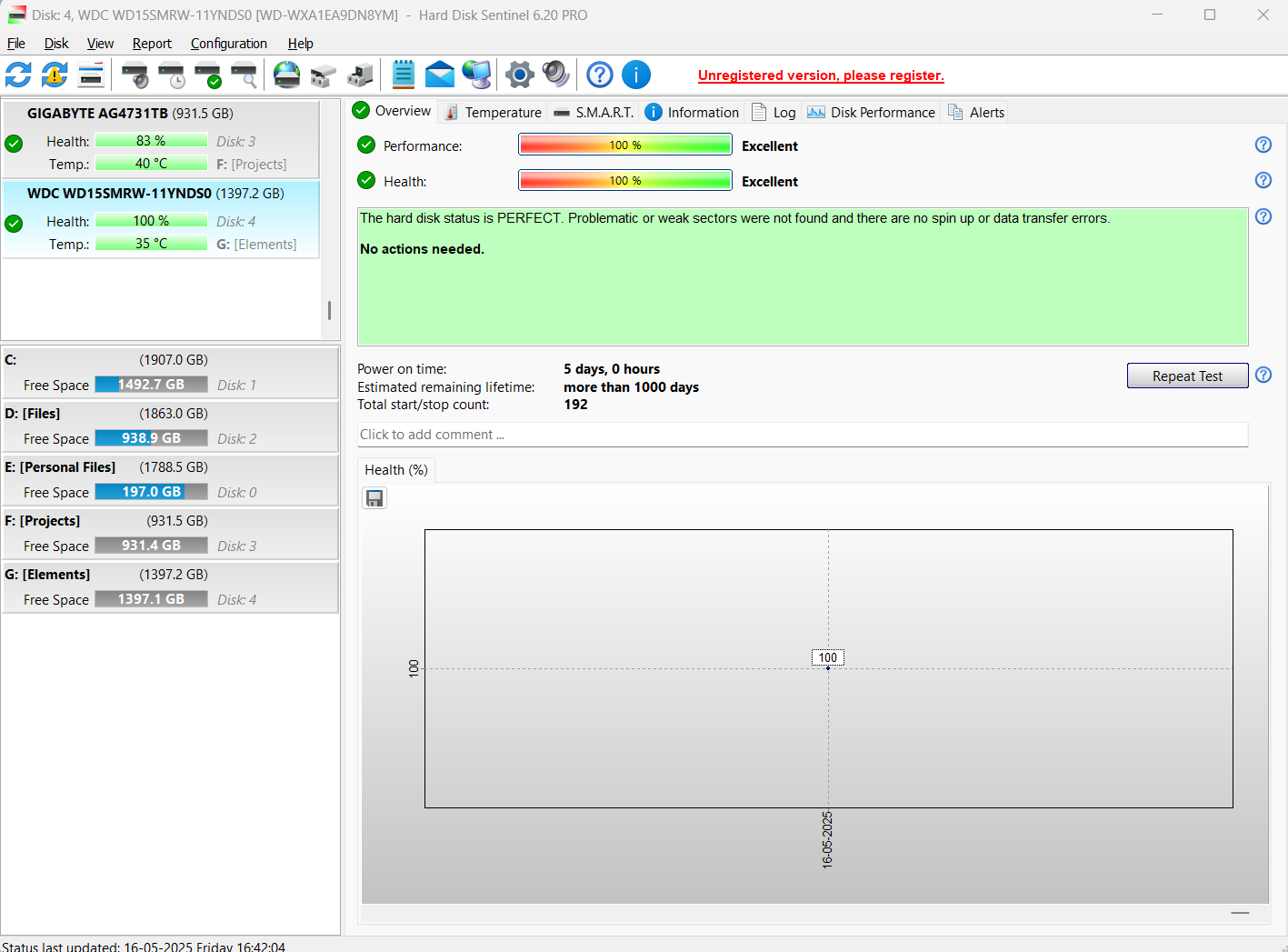Click help icon beside Repeat Test

pyautogui.click(x=1263, y=375)
